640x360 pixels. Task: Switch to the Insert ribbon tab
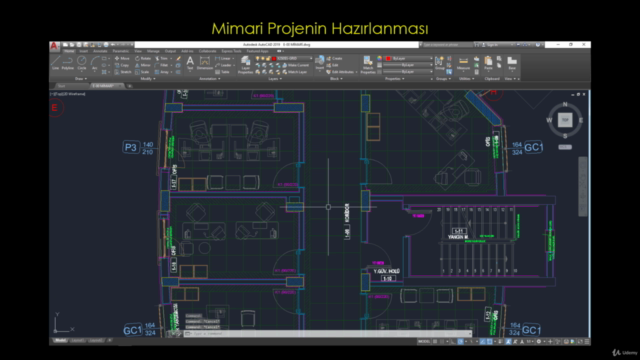pyautogui.click(x=84, y=51)
